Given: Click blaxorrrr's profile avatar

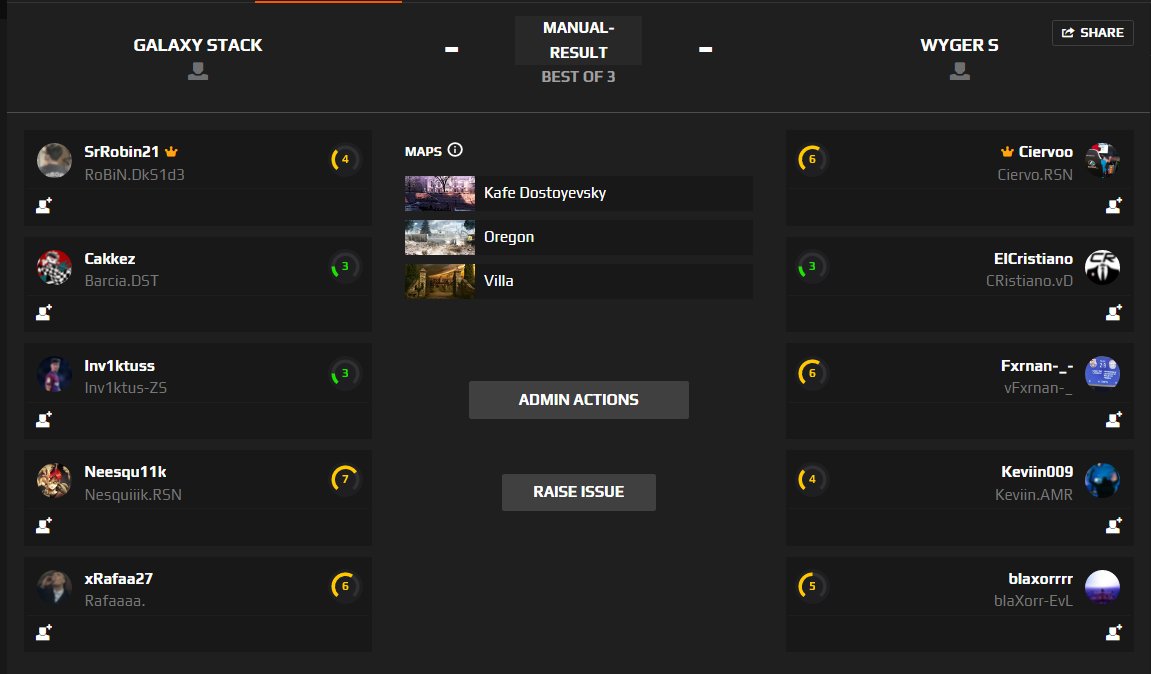Looking at the screenshot, I should [1102, 587].
